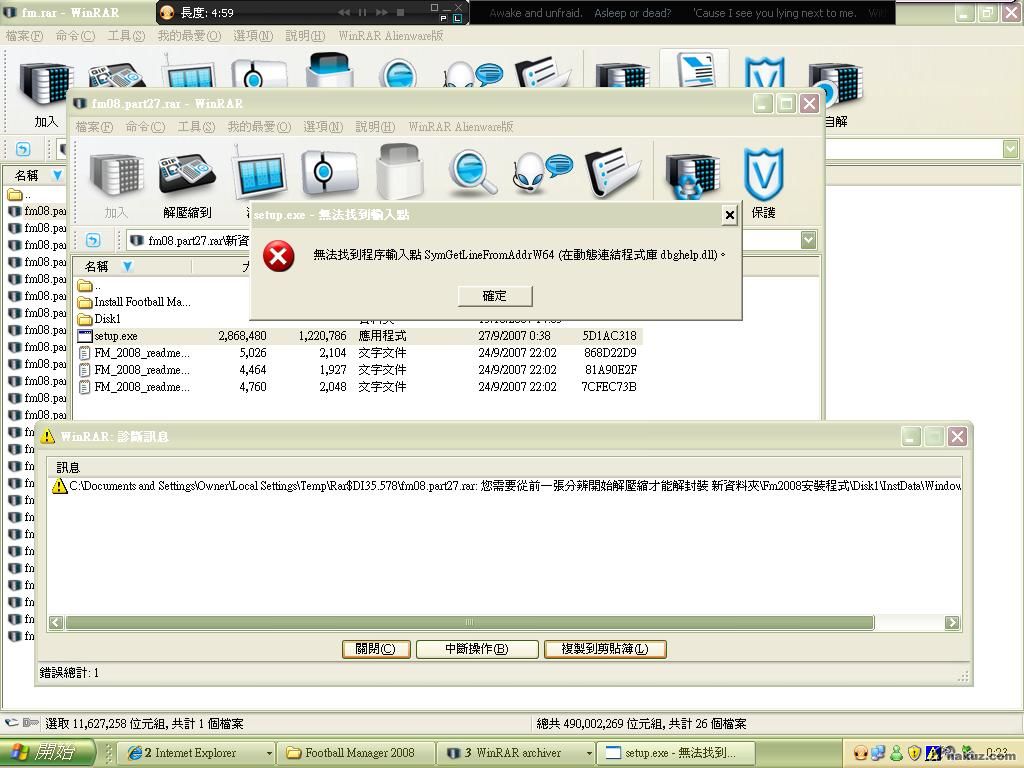Click 複製到剪貼簿(L) in the diagnostic window
Screen dimensions: 1024x768
tap(605, 648)
